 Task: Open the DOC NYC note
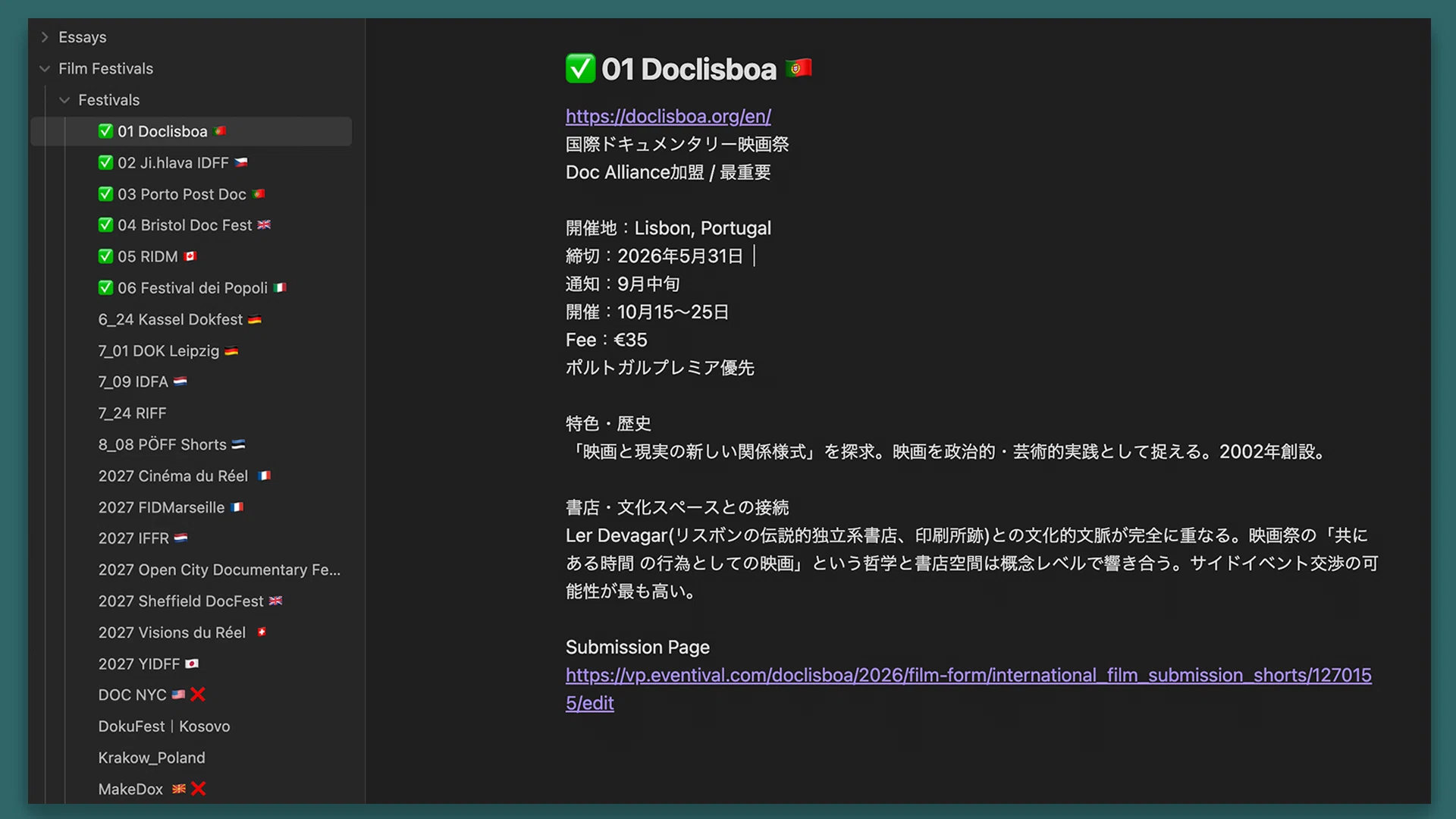(x=152, y=695)
